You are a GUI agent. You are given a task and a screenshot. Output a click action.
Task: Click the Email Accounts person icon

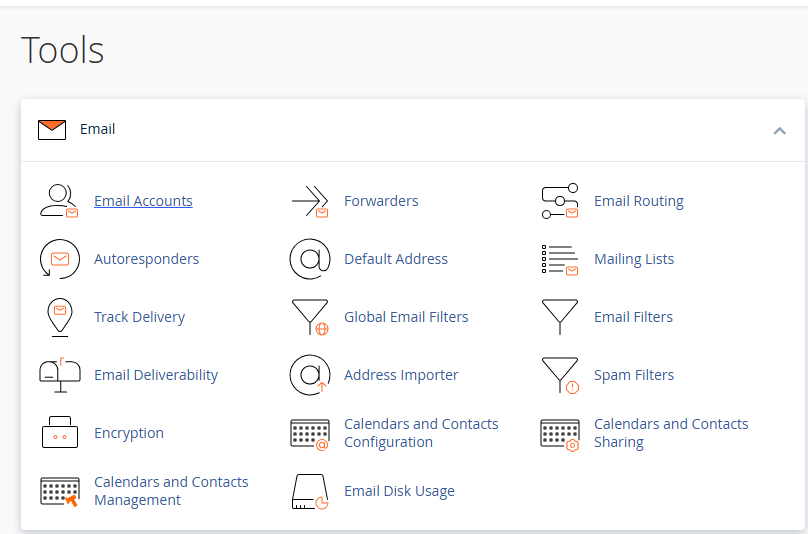(59, 201)
